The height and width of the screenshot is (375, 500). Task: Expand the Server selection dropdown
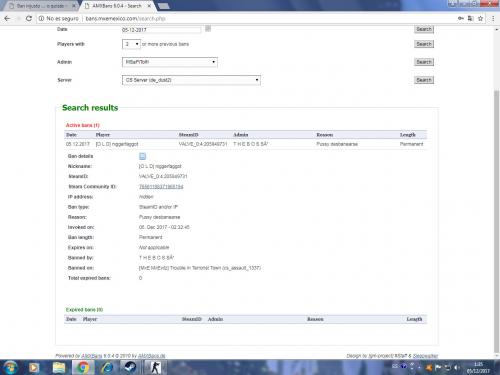[191, 80]
